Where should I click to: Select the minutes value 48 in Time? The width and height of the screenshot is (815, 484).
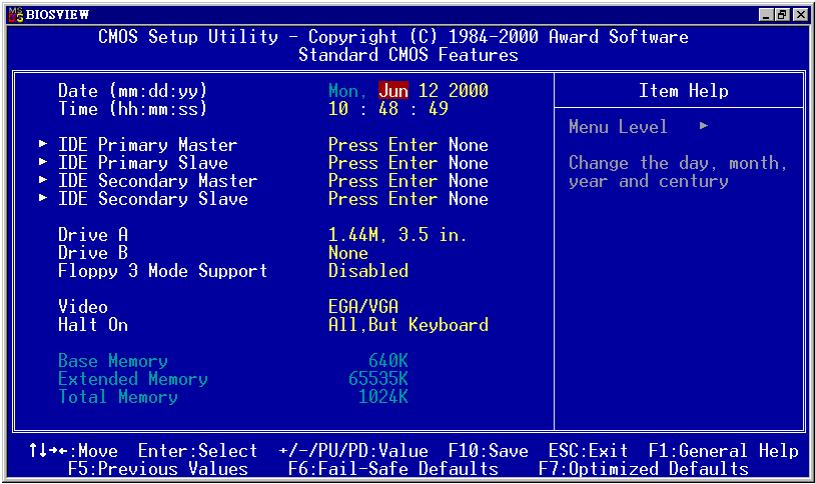[x=388, y=109]
